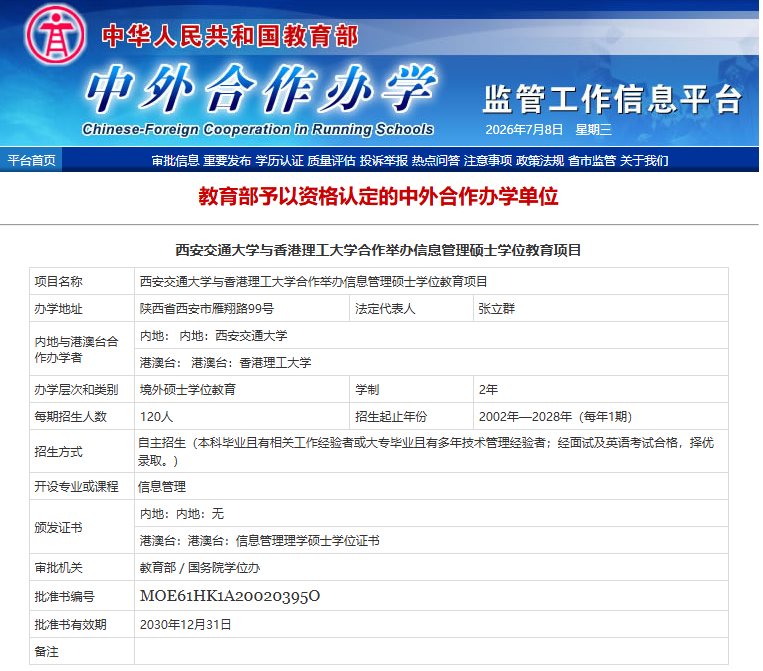The image size is (763, 671).
Task: Go to 注意事项 navigation item
Action: 488,161
